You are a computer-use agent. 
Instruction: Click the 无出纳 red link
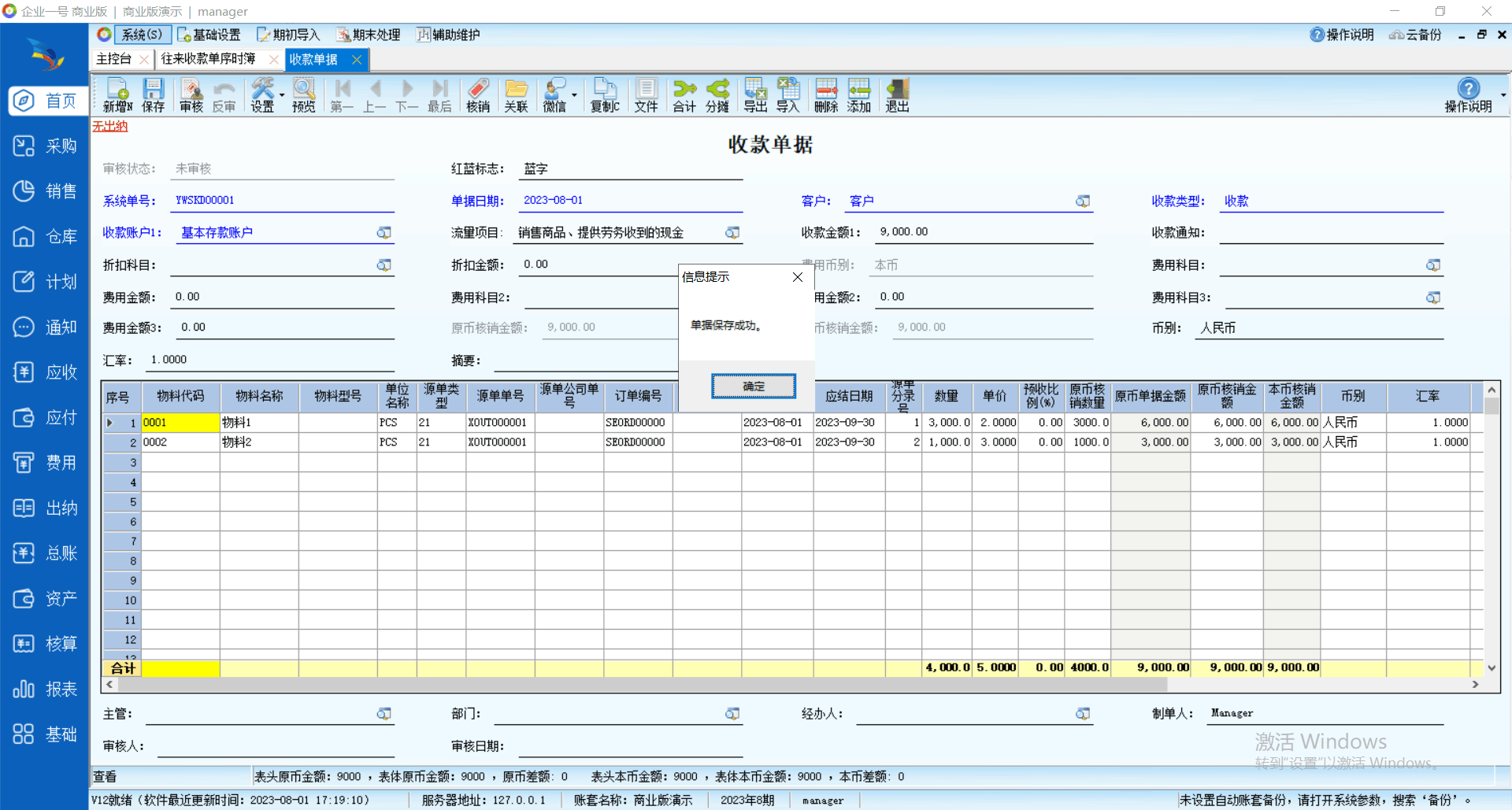coord(110,126)
